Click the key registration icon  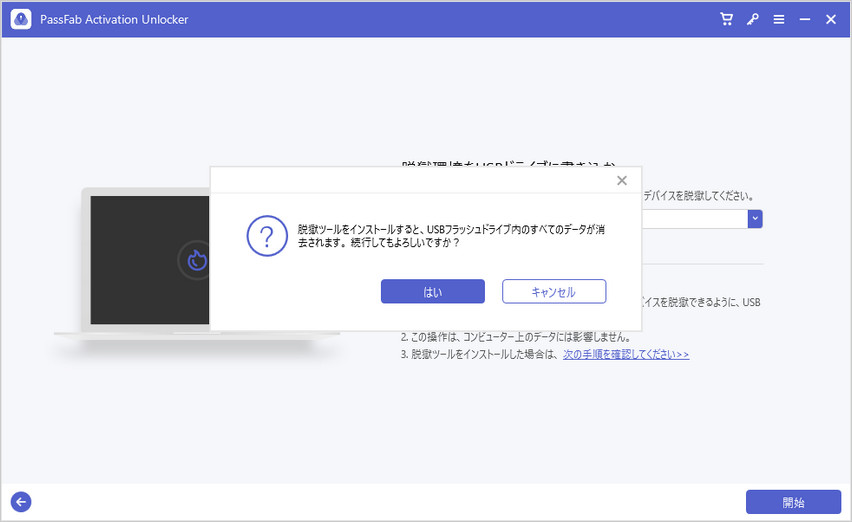pyautogui.click(x=753, y=20)
